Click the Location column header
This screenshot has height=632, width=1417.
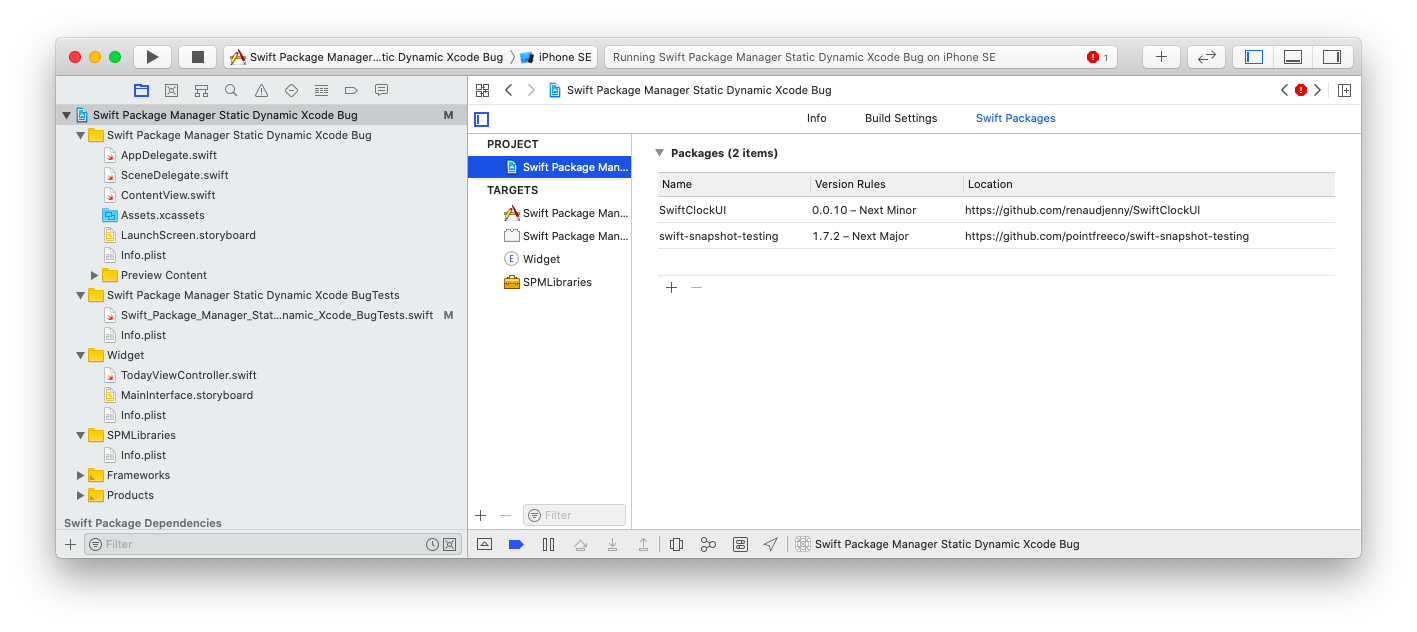[x=1149, y=184]
